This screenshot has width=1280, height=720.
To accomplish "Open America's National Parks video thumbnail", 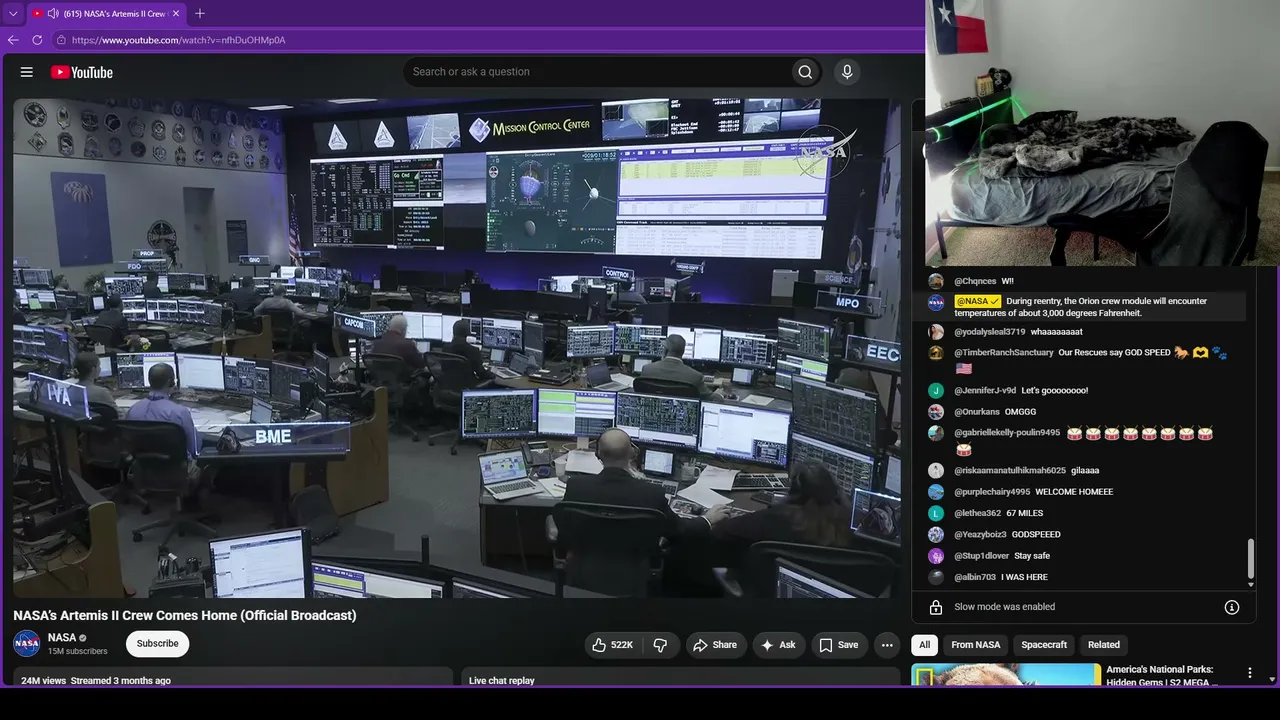I will [x=1006, y=675].
